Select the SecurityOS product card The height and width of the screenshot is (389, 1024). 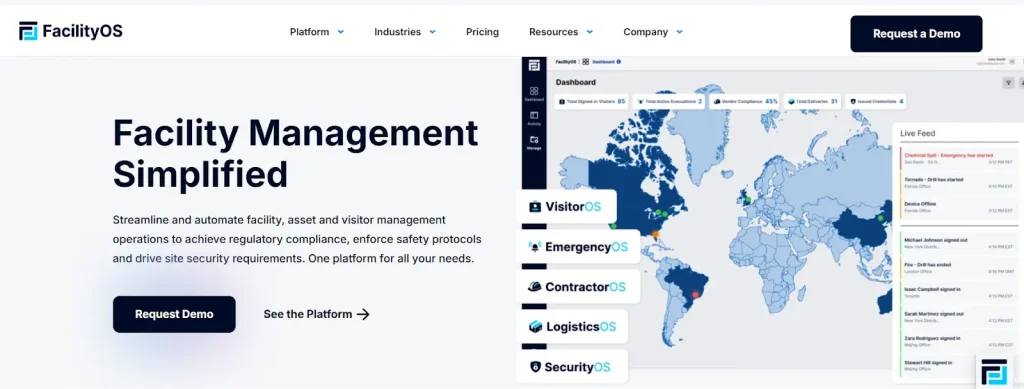[x=572, y=367]
